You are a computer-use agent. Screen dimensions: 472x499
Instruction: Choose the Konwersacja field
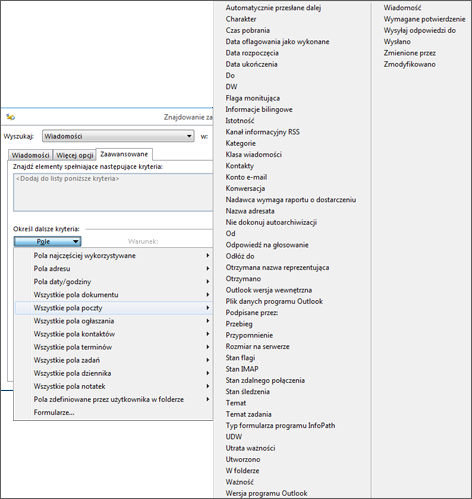(x=245, y=188)
